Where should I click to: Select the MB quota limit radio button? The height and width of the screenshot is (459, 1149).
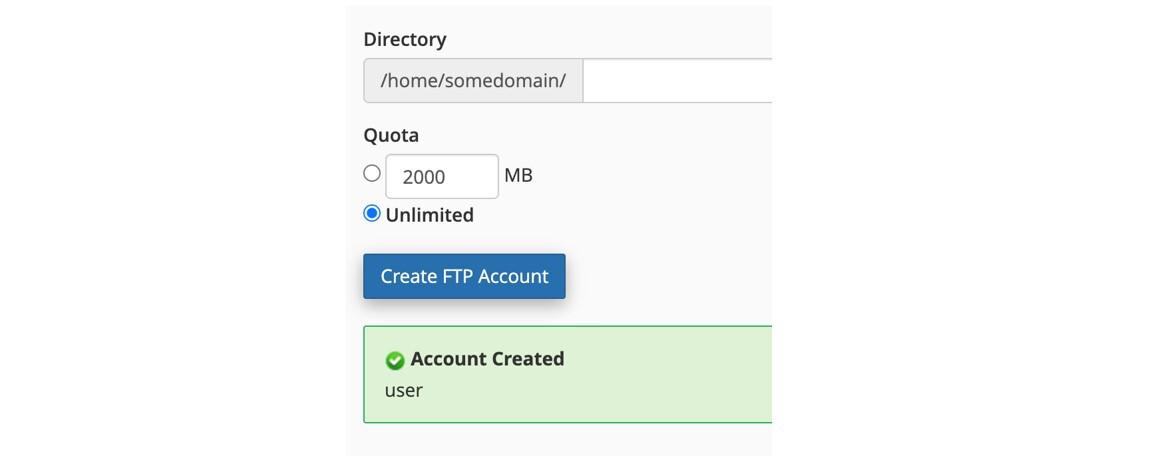(372, 173)
